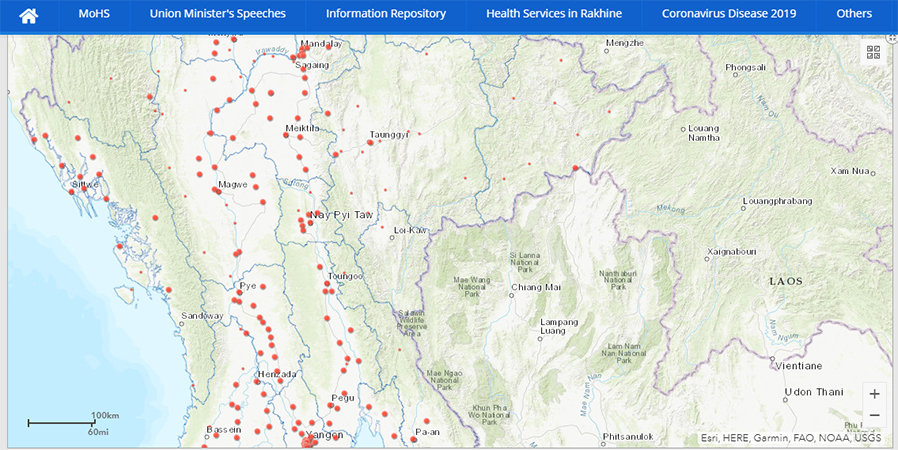Click the red marker at Pa-an
This screenshot has width=898, height=450.
pyautogui.click(x=413, y=440)
